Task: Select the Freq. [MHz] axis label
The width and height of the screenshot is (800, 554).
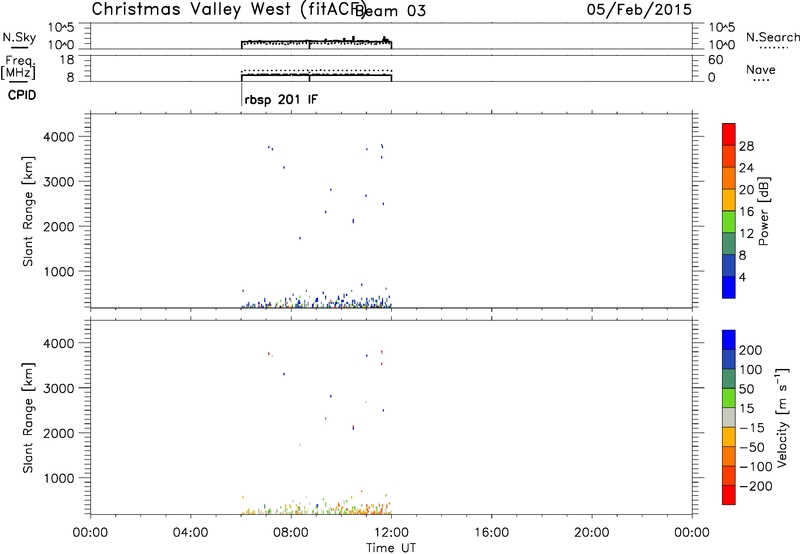Action: click(18, 68)
